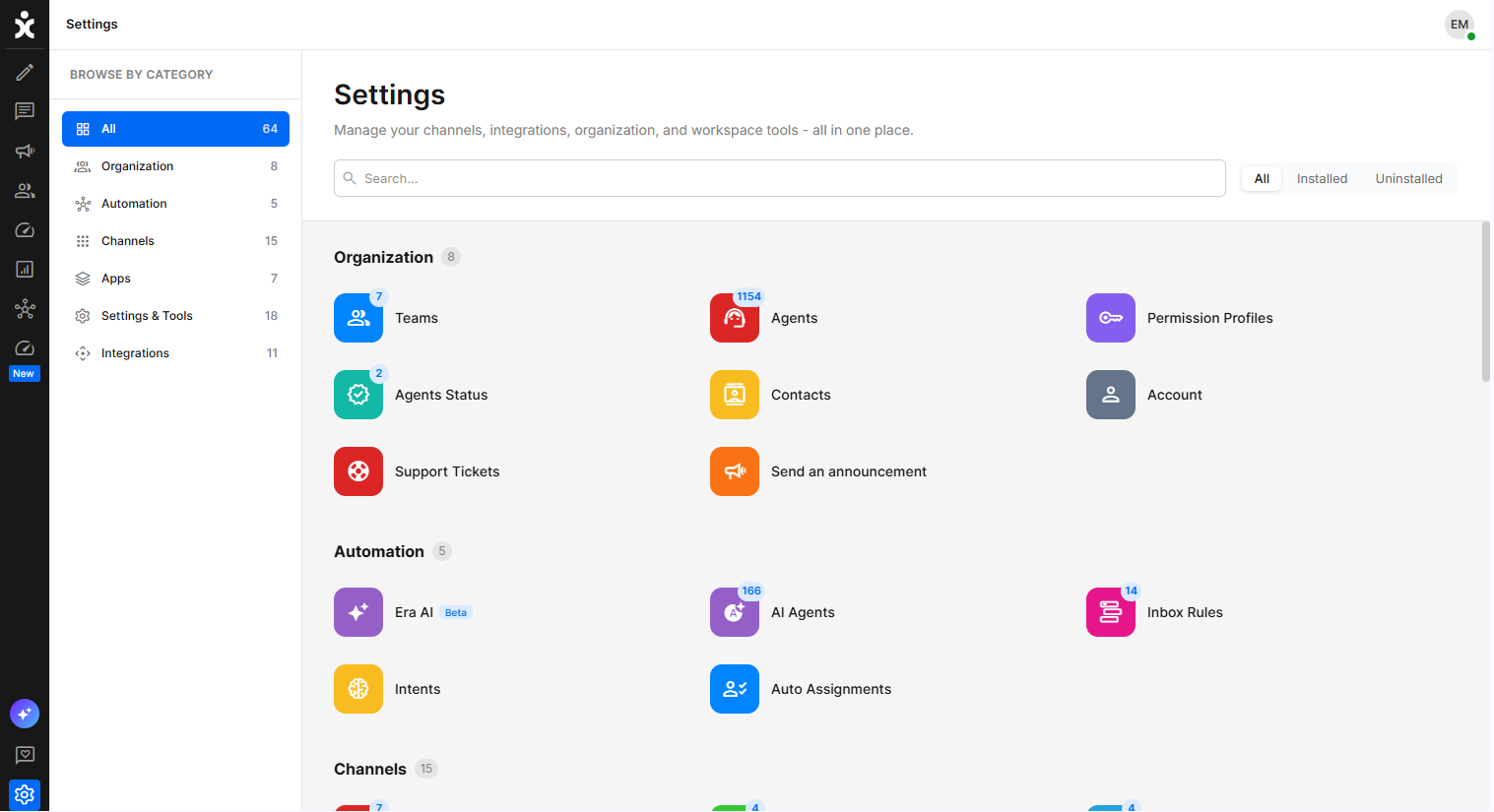This screenshot has width=1494, height=812.
Task: Open the Inbox Rules icon
Action: point(1111,612)
